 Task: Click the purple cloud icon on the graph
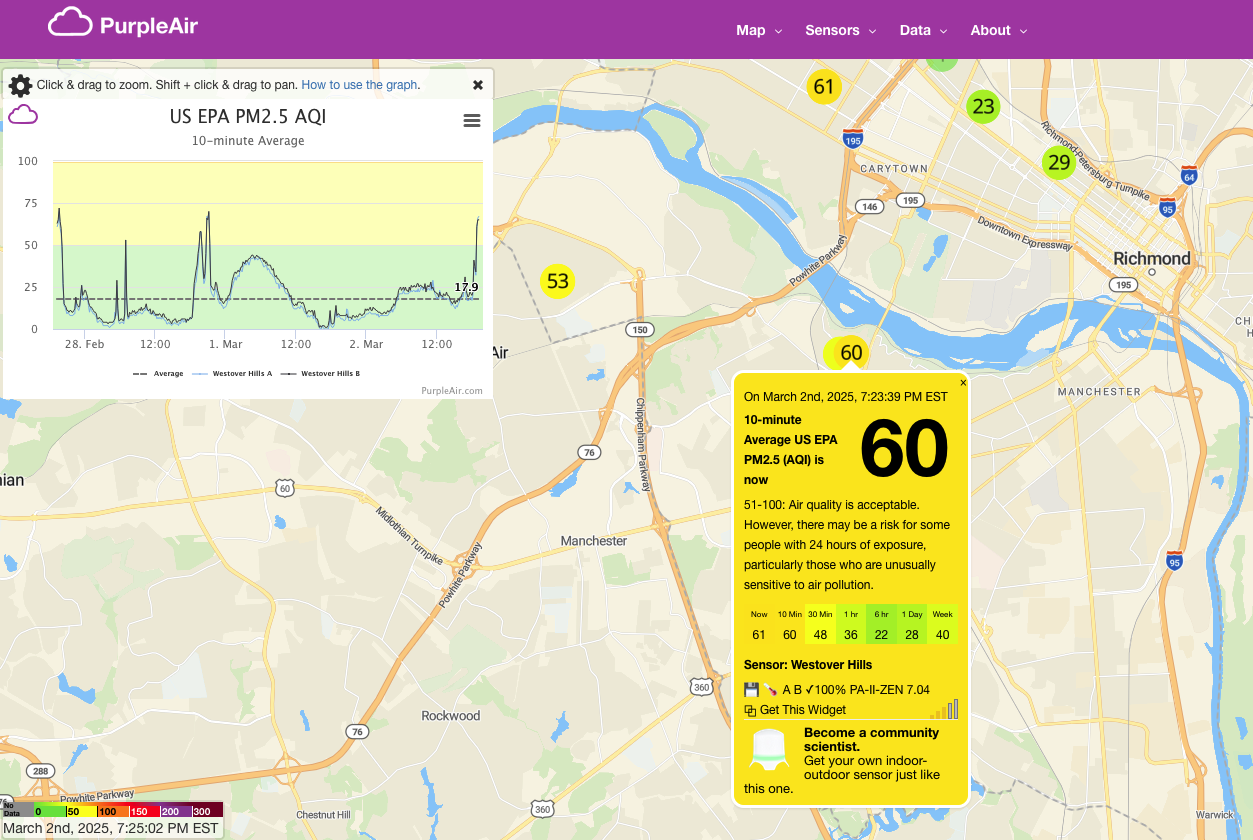coord(23,115)
